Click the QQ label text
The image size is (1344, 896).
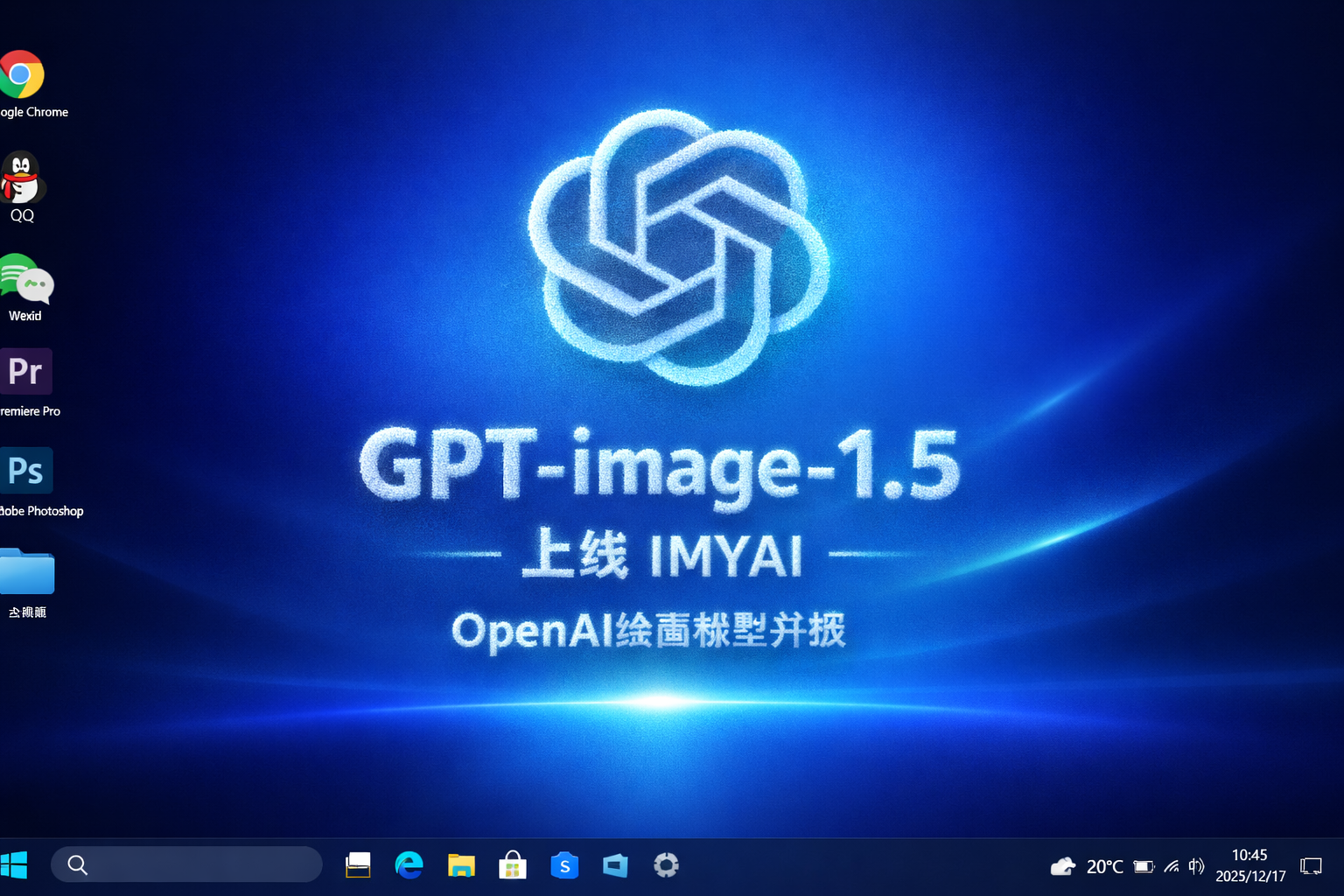(x=22, y=215)
